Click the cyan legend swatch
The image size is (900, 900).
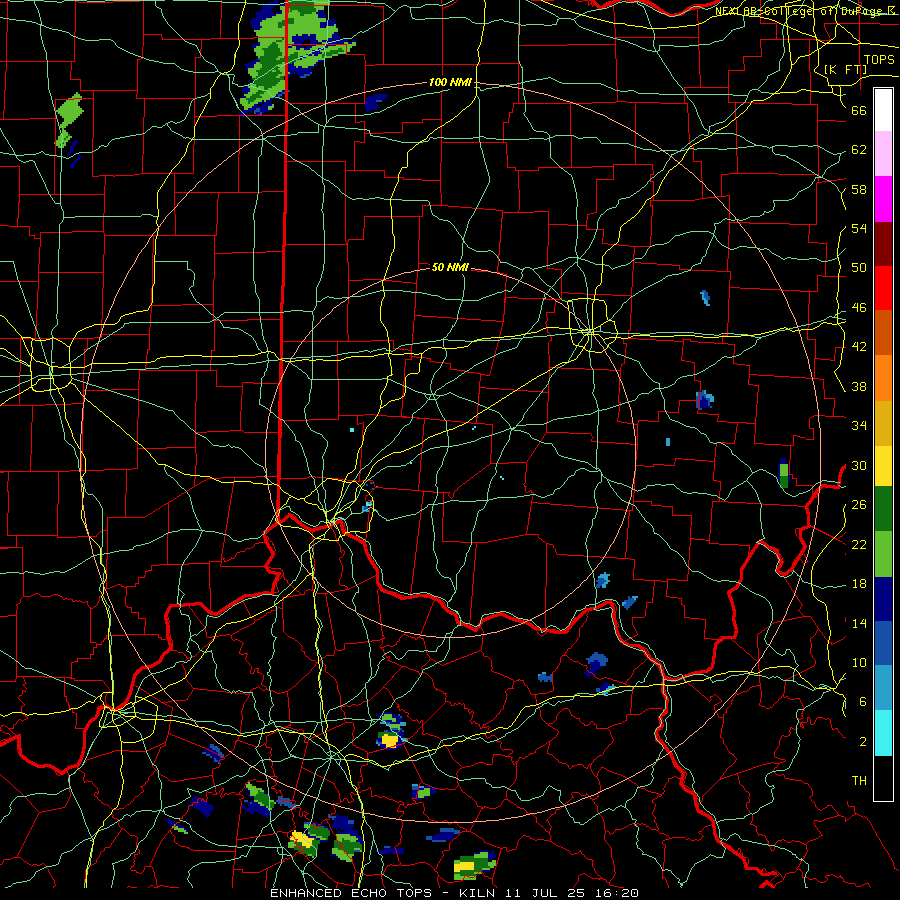click(x=883, y=733)
